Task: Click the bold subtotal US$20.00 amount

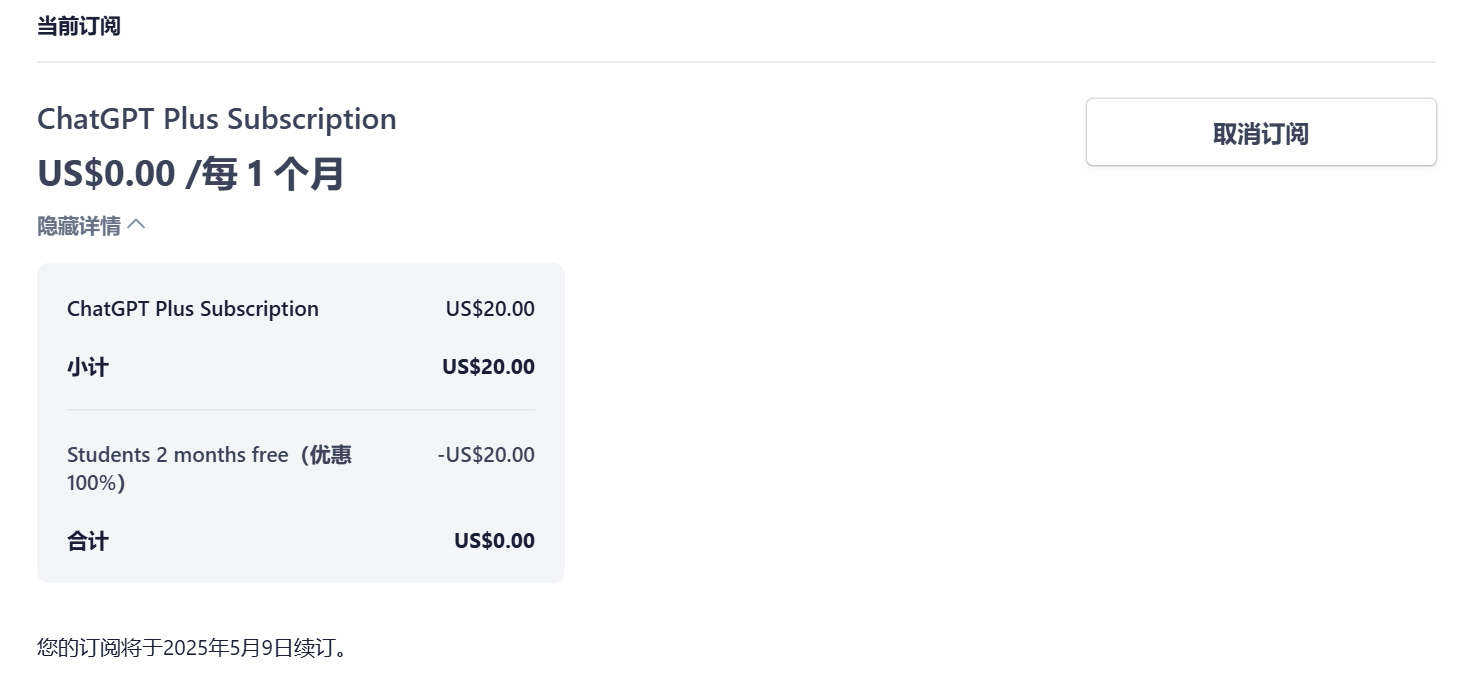Action: tap(489, 367)
